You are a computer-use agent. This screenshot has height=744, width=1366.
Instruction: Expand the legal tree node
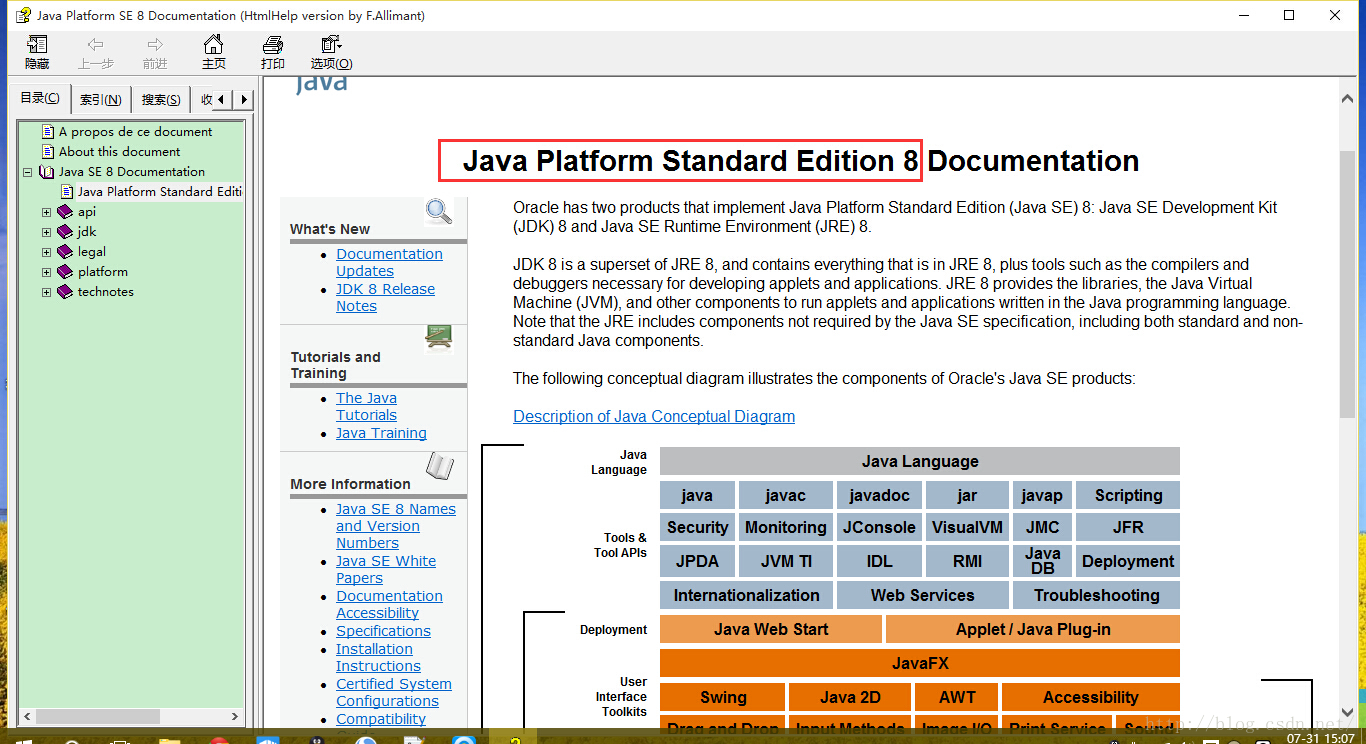(46, 252)
